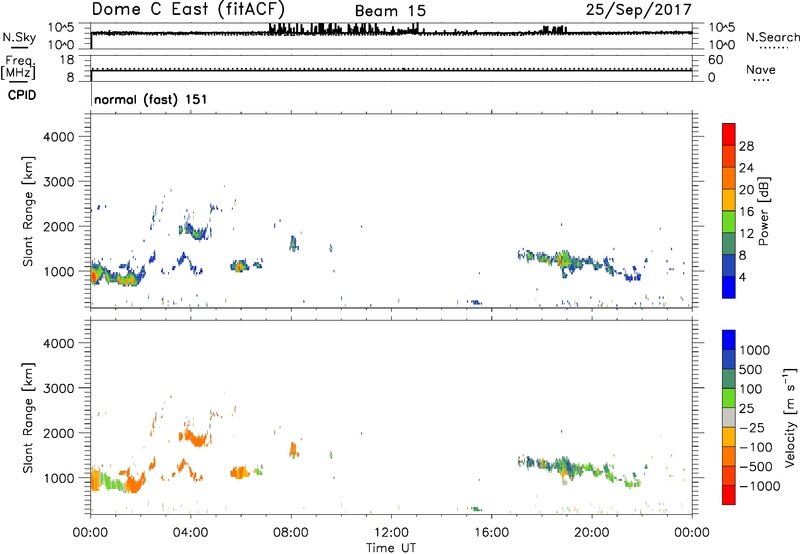Select the "N.Sky" legend label
The image size is (800, 554).
point(19,38)
